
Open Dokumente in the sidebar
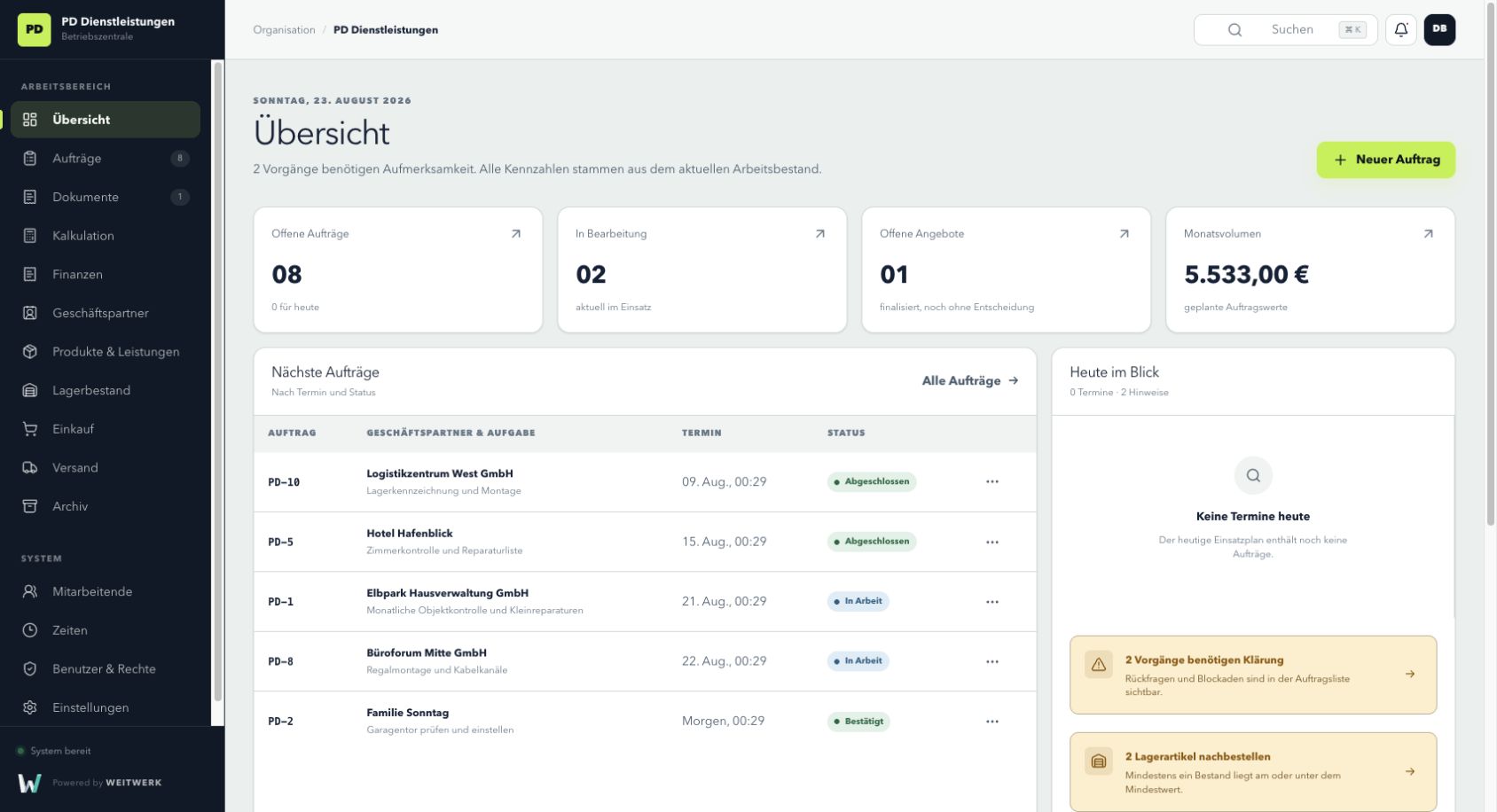106,197
